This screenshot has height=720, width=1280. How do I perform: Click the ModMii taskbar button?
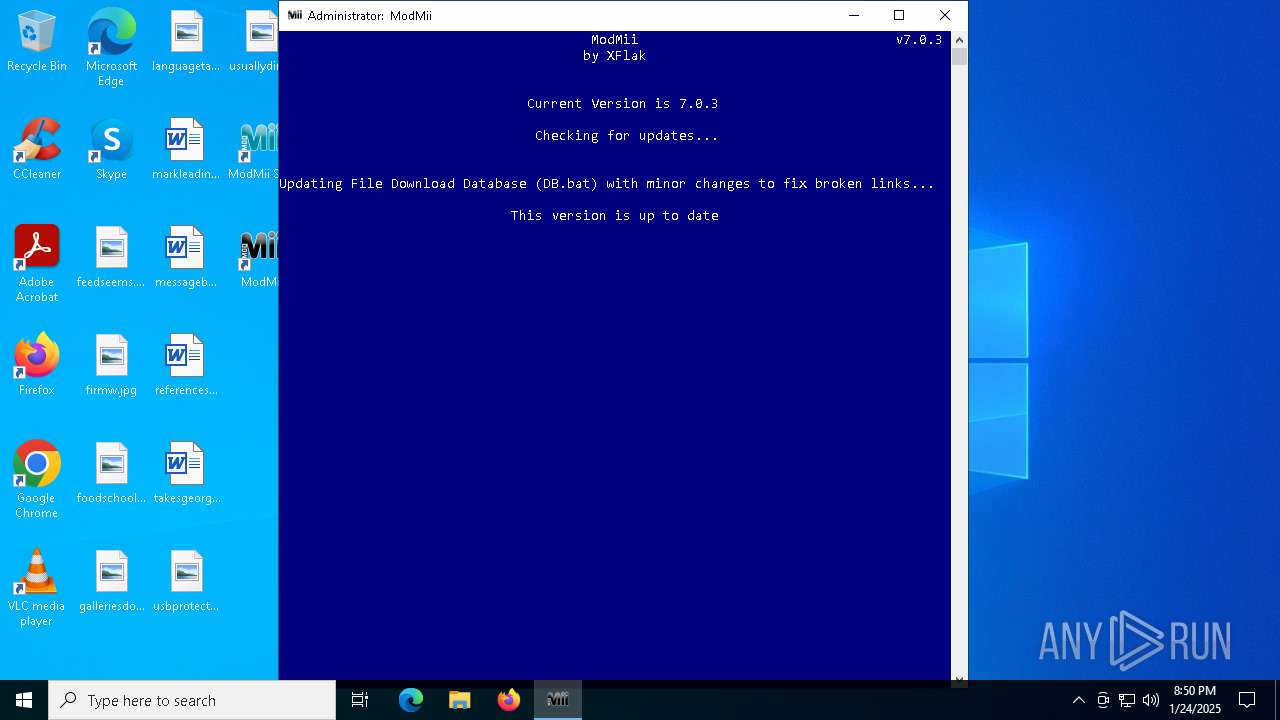558,700
